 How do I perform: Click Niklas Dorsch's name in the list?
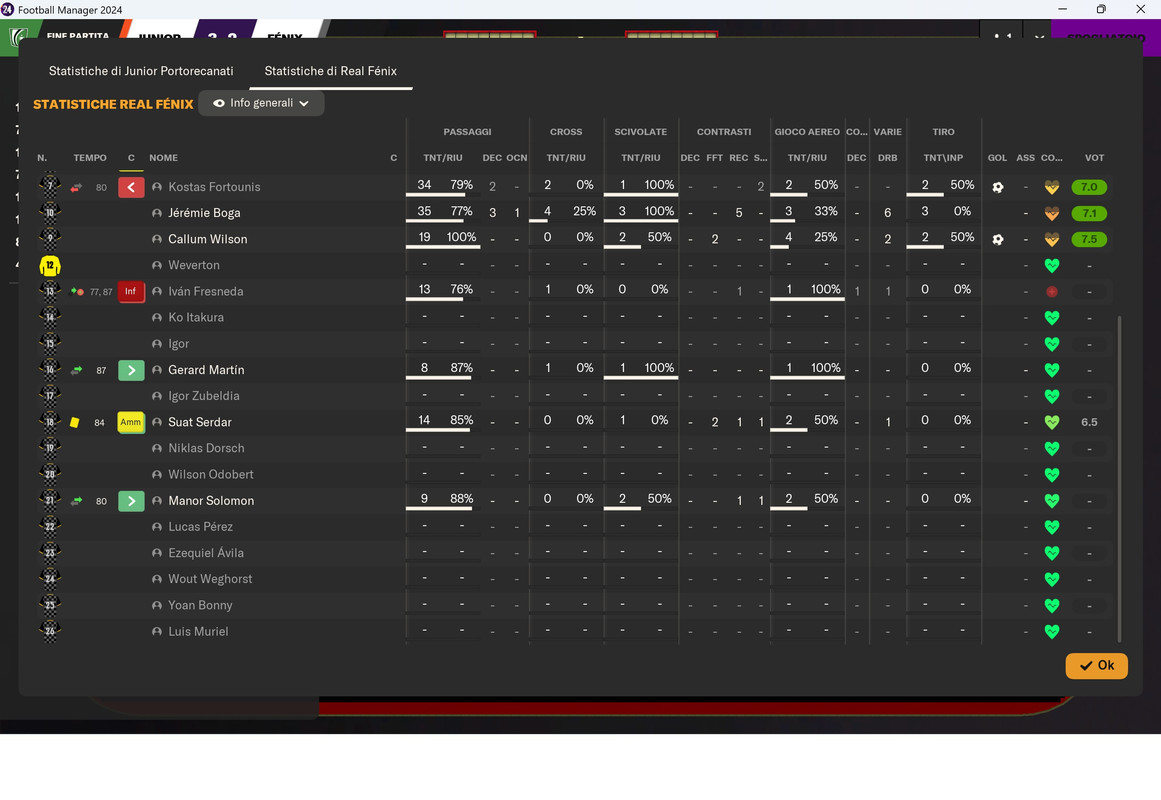(x=207, y=448)
